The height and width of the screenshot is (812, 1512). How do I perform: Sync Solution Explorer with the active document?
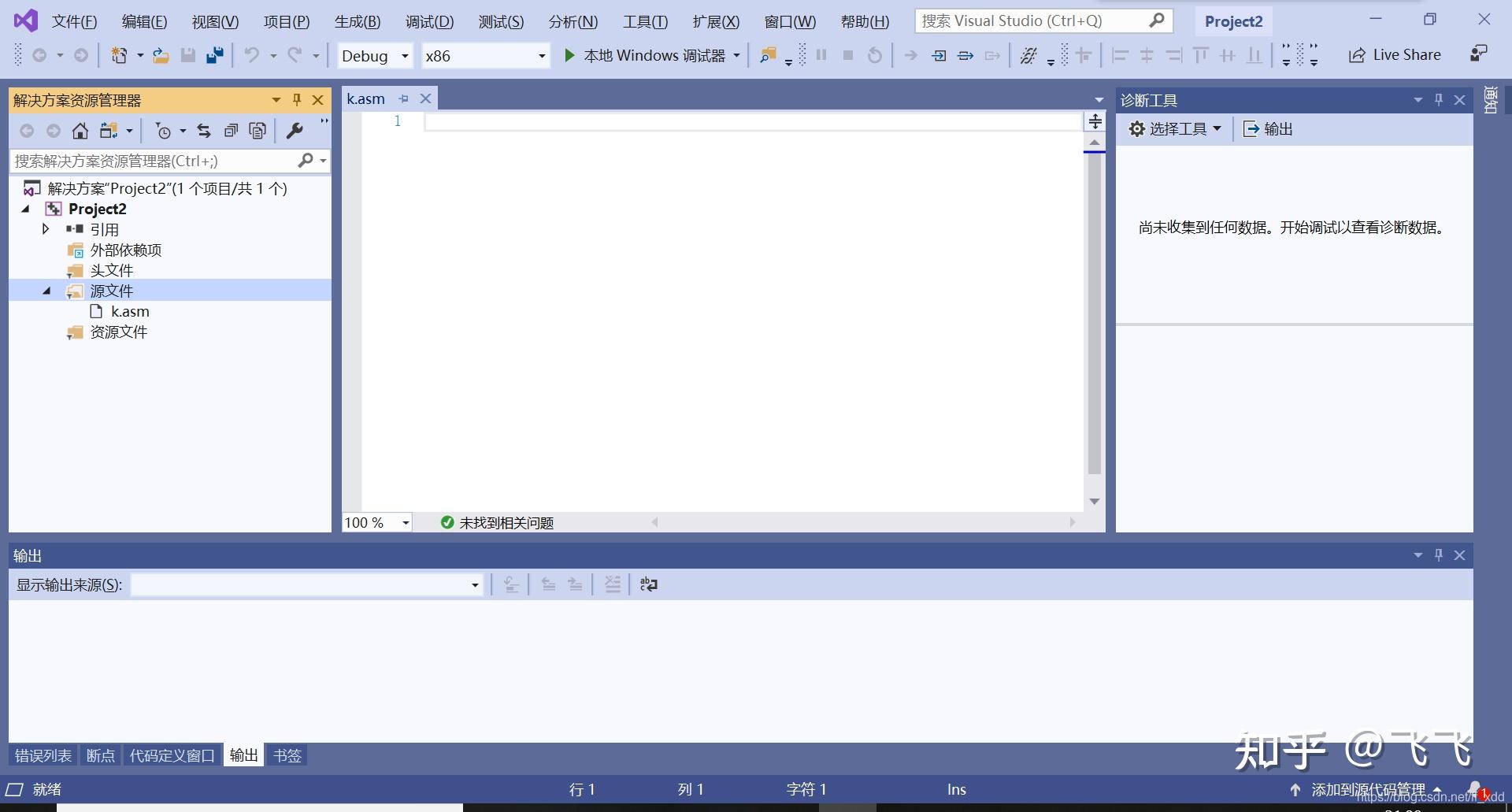coord(203,131)
